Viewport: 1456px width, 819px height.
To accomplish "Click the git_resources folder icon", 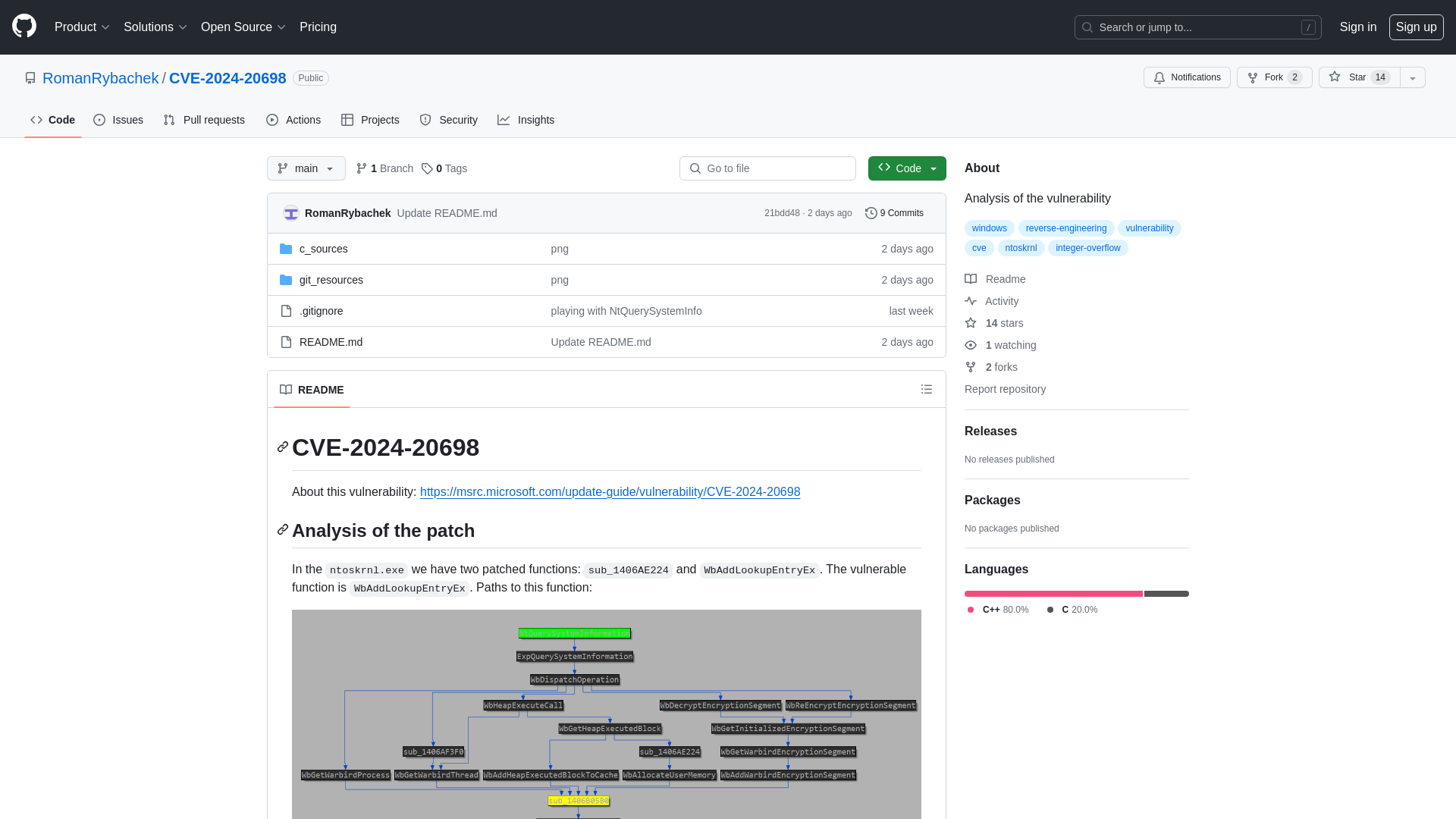I will click(286, 280).
